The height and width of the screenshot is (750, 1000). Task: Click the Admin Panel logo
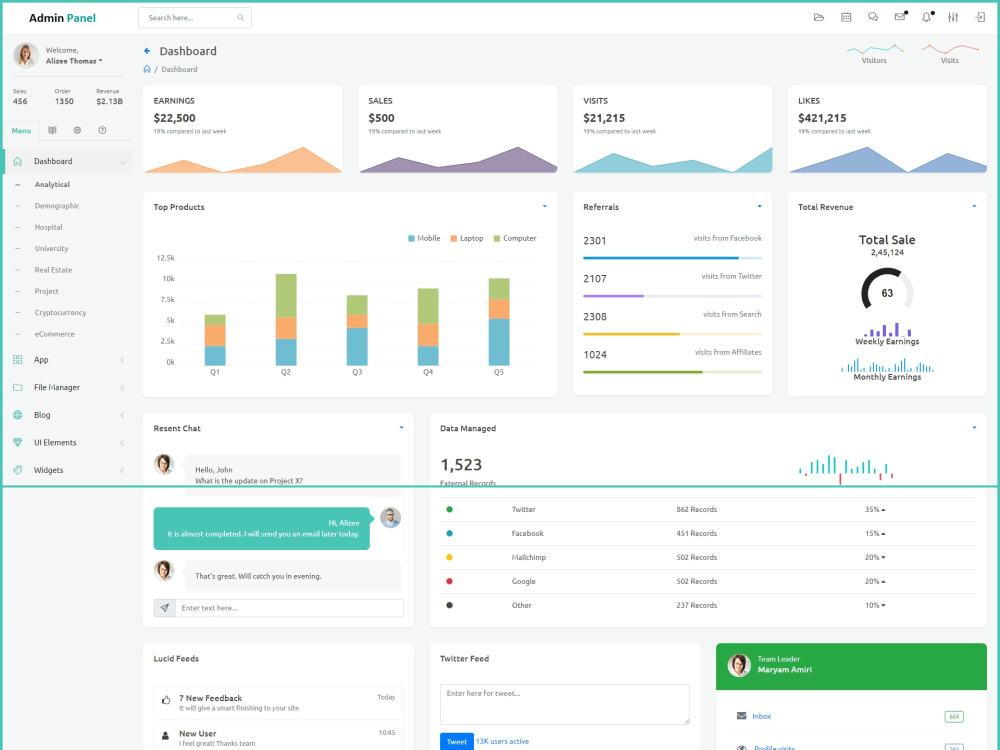click(62, 18)
